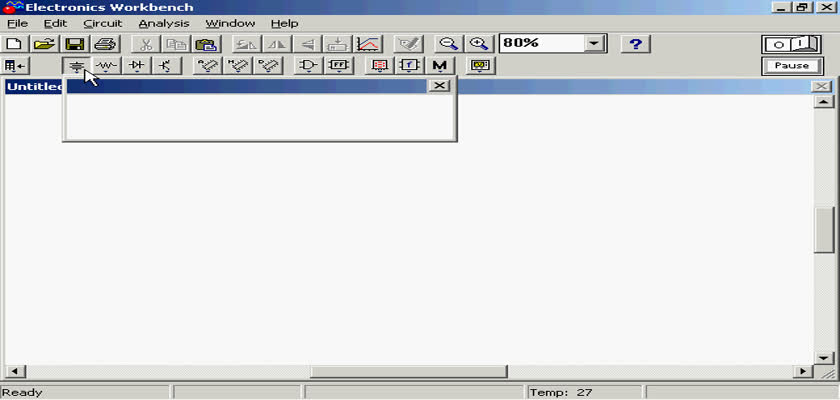Open the Transistors parts bin

(167, 66)
